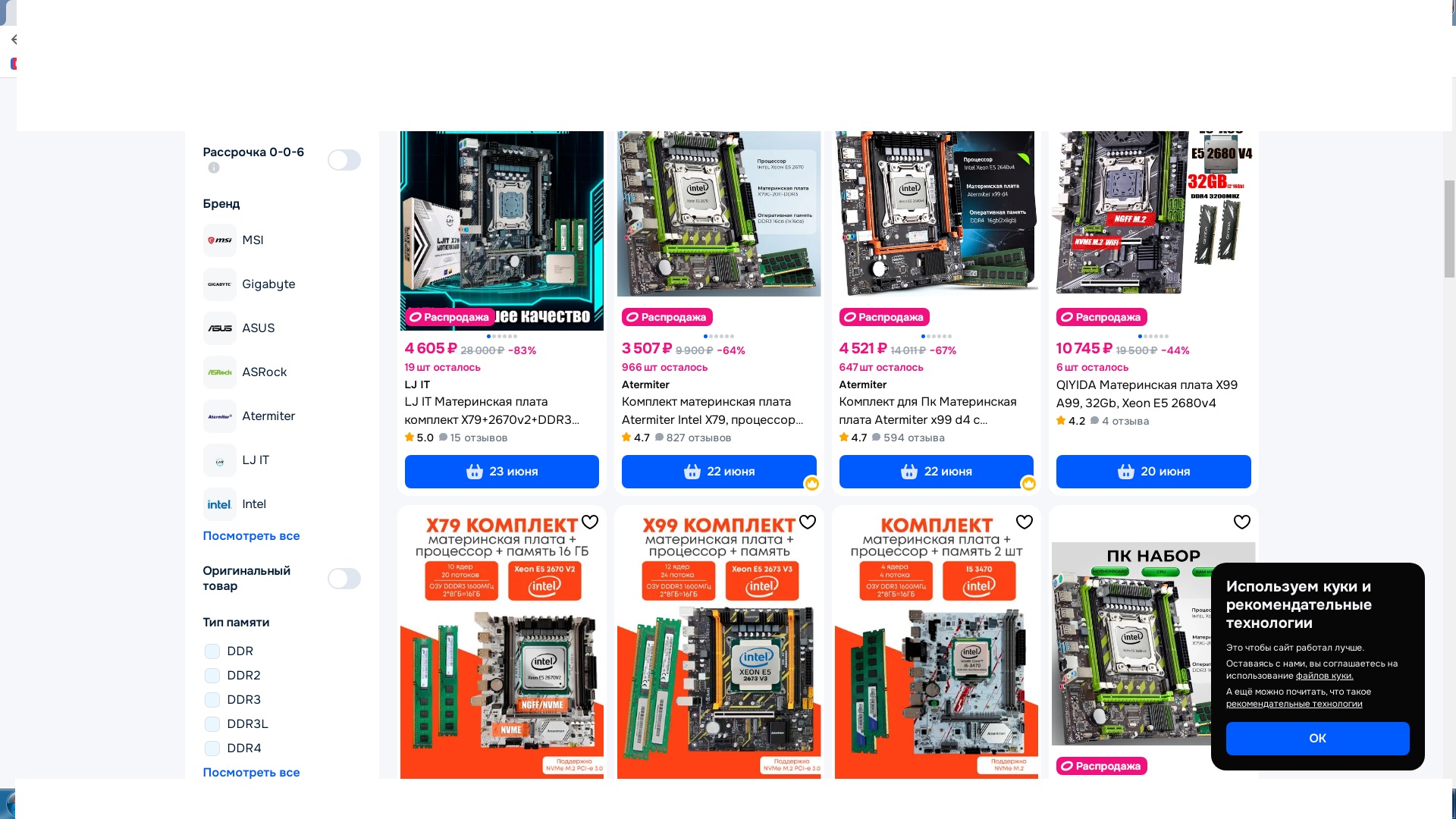
Task: Add X99 комплект to favorites heart
Action: [808, 522]
